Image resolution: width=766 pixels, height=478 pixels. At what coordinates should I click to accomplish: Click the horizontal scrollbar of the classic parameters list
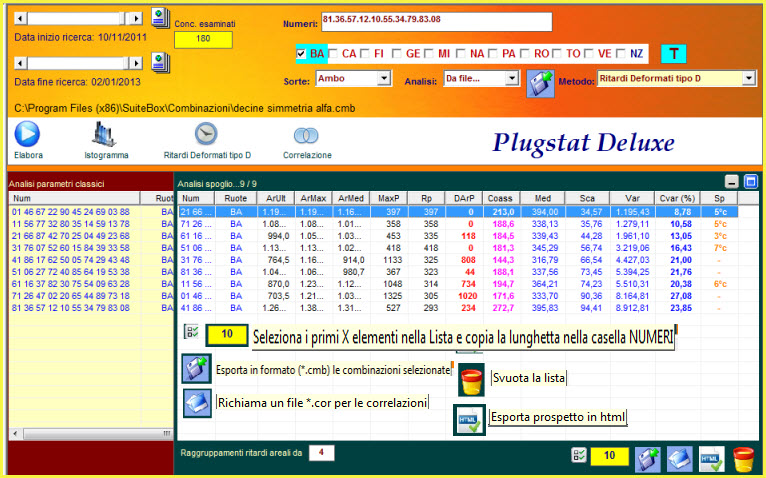92,434
